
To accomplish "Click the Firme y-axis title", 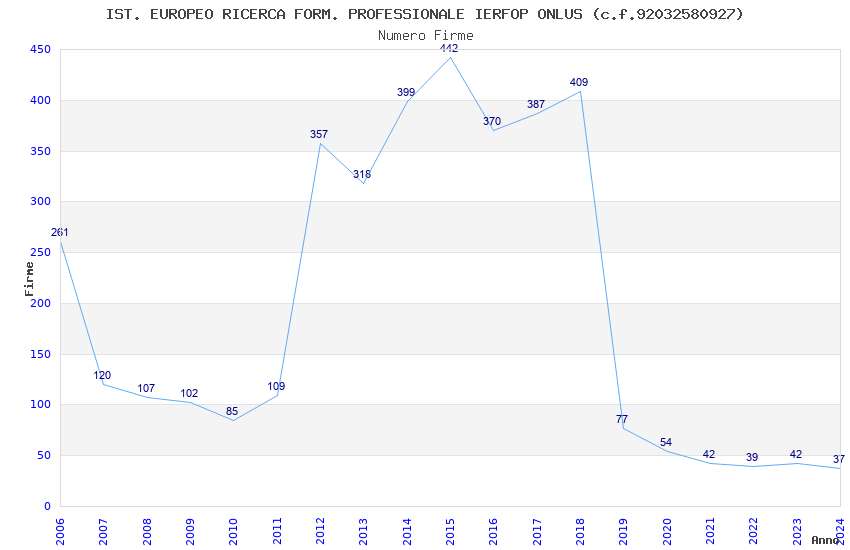I will point(29,279).
